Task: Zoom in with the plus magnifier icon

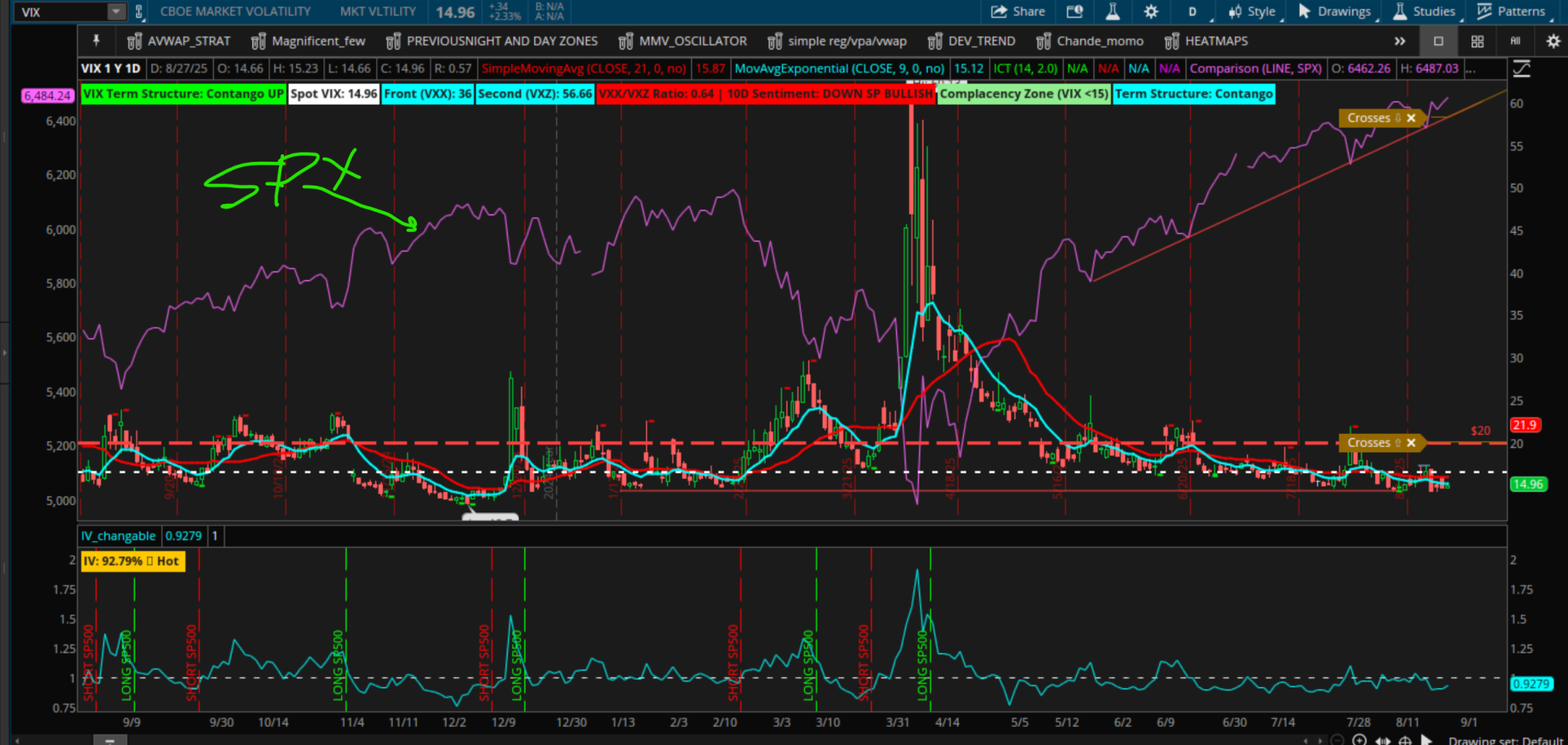Action: pyautogui.click(x=1359, y=740)
